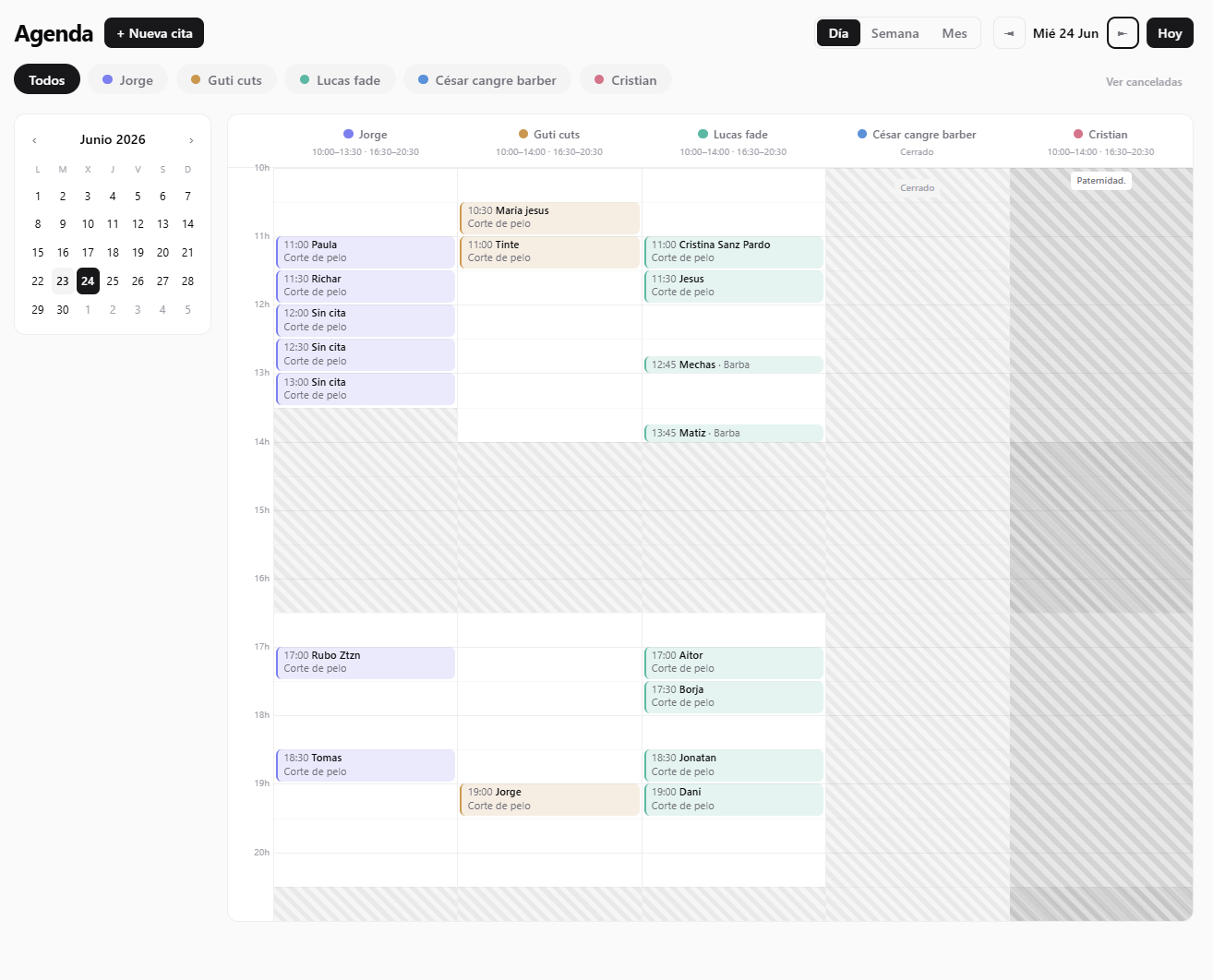
Task: Show next month in mini calendar
Action: click(191, 140)
